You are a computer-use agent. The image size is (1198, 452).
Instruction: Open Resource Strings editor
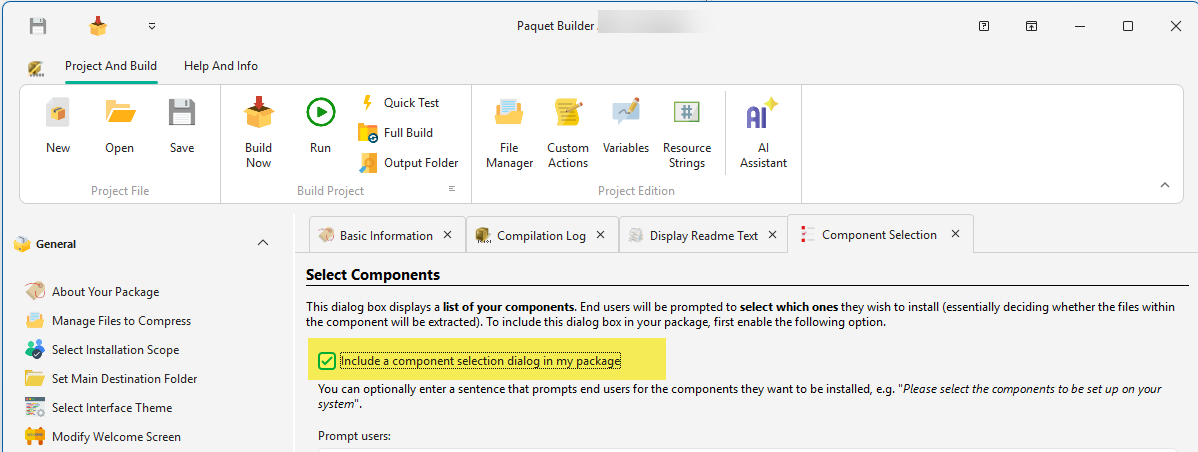687,133
